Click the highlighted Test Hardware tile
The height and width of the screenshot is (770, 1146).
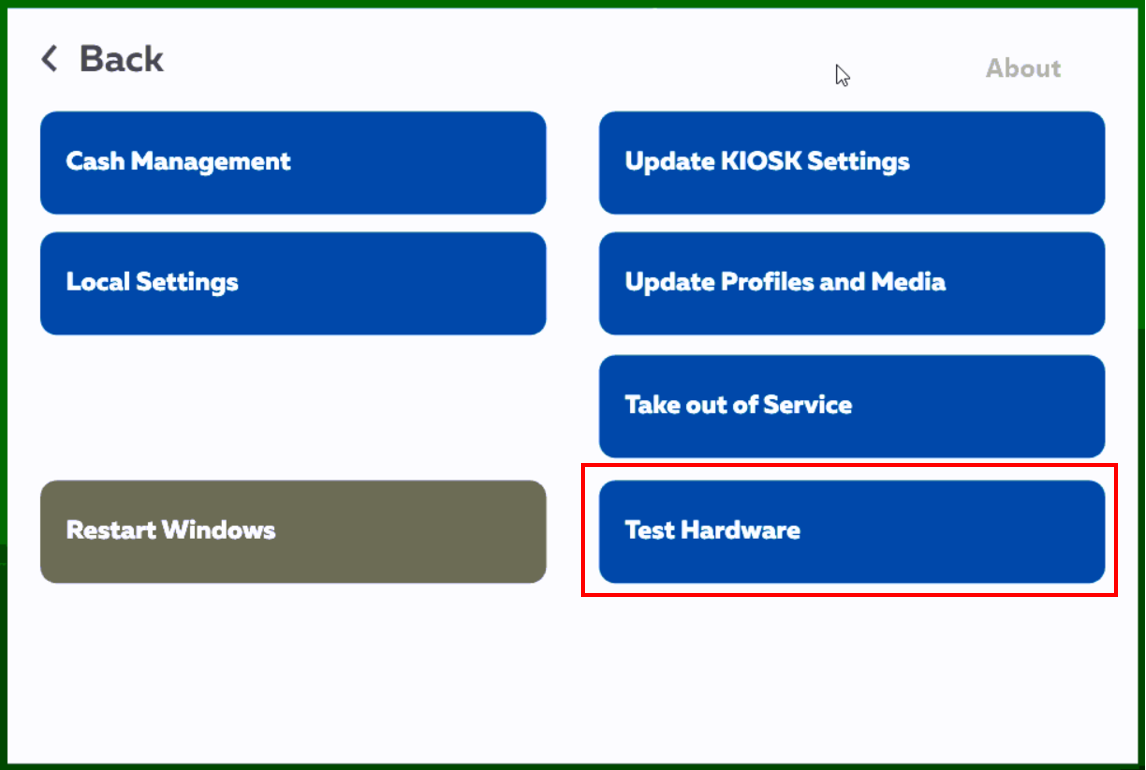tap(851, 531)
